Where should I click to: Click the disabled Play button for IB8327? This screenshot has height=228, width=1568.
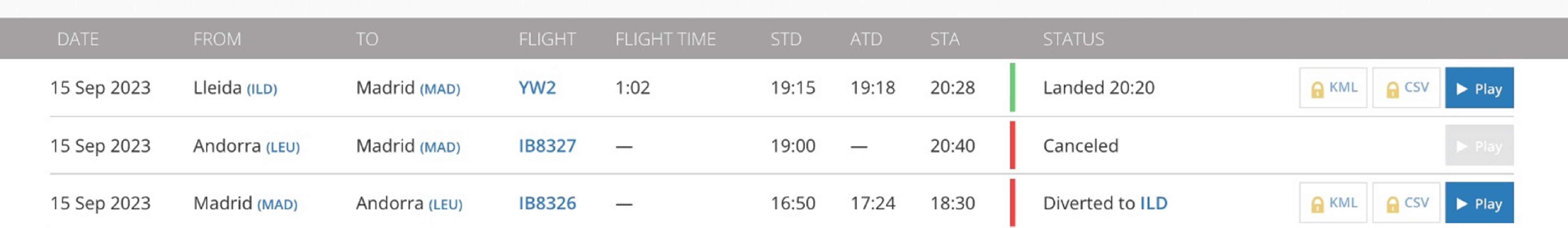coord(1479,146)
